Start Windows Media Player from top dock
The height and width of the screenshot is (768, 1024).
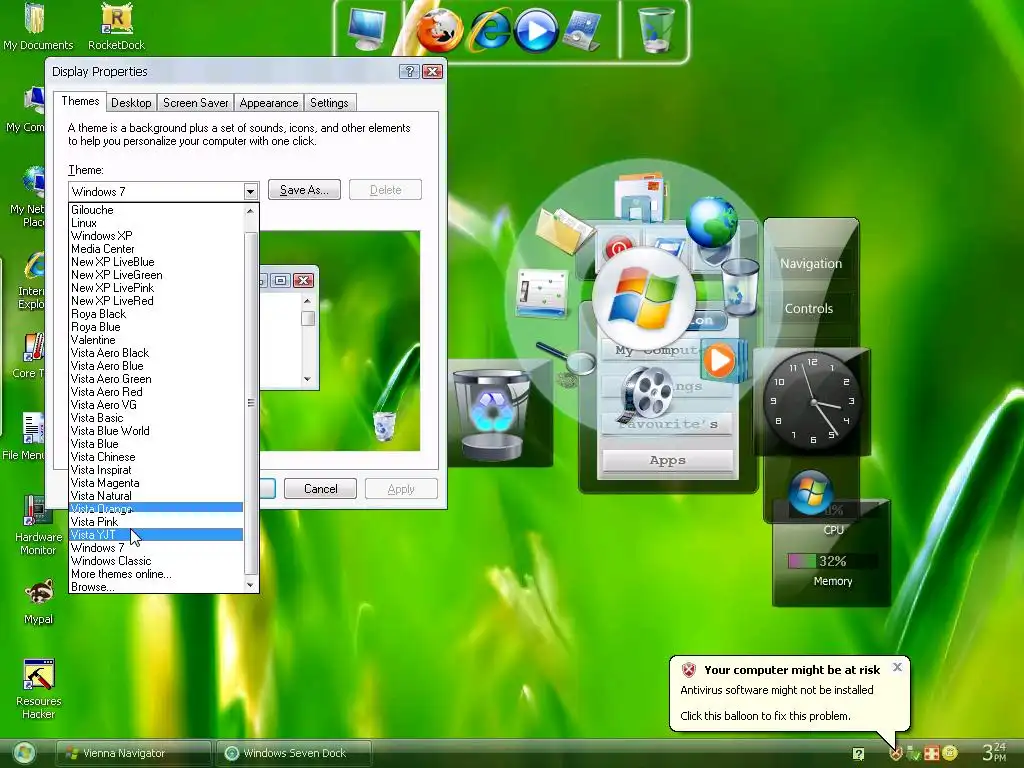536,31
